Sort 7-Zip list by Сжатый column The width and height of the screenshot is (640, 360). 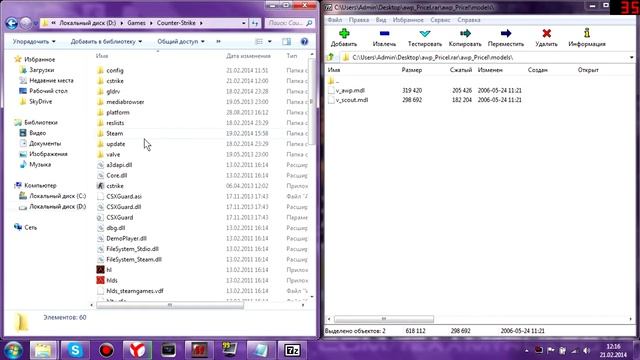pyautogui.click(x=461, y=70)
